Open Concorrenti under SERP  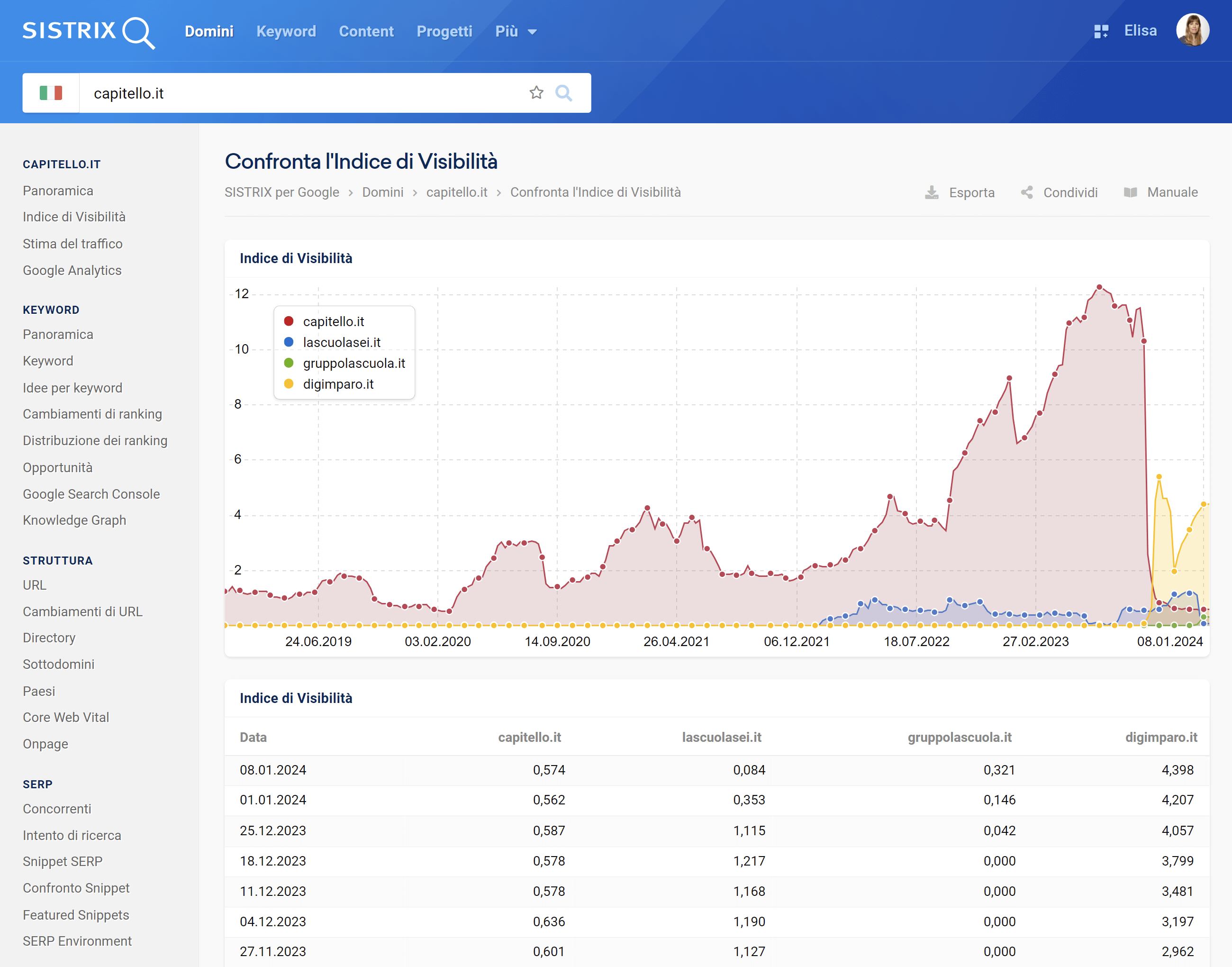(57, 809)
